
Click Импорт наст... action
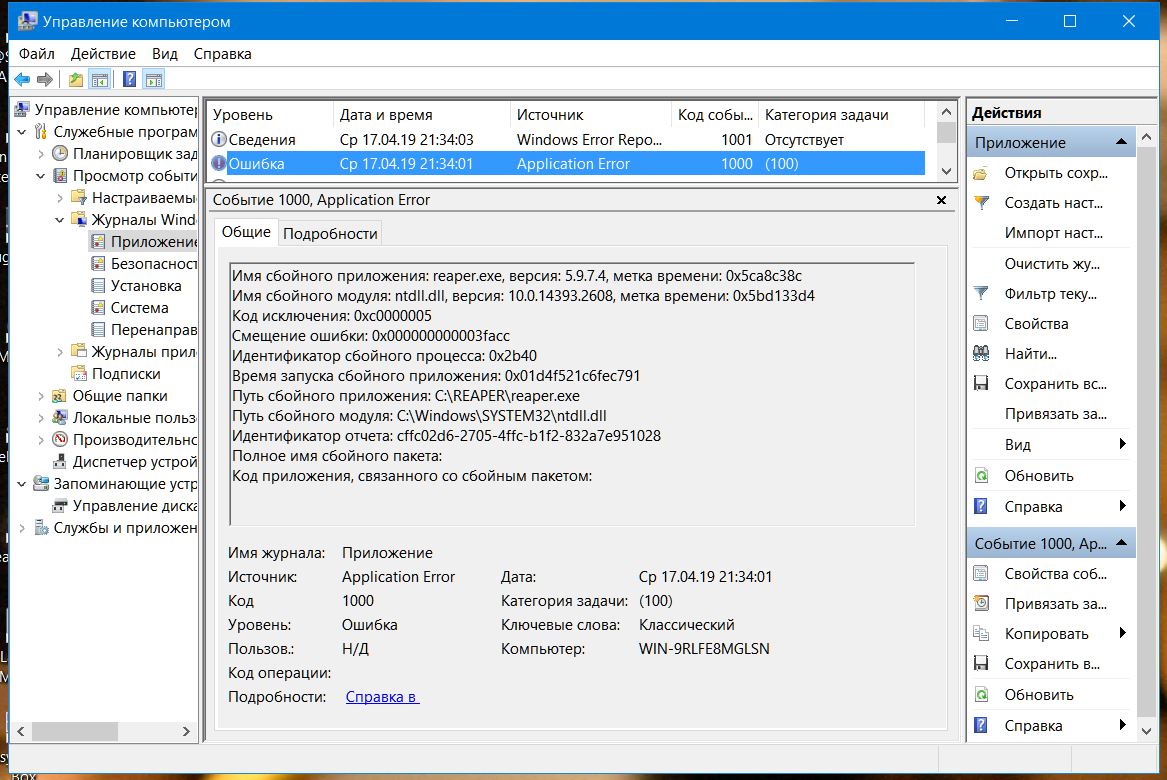(x=1053, y=233)
